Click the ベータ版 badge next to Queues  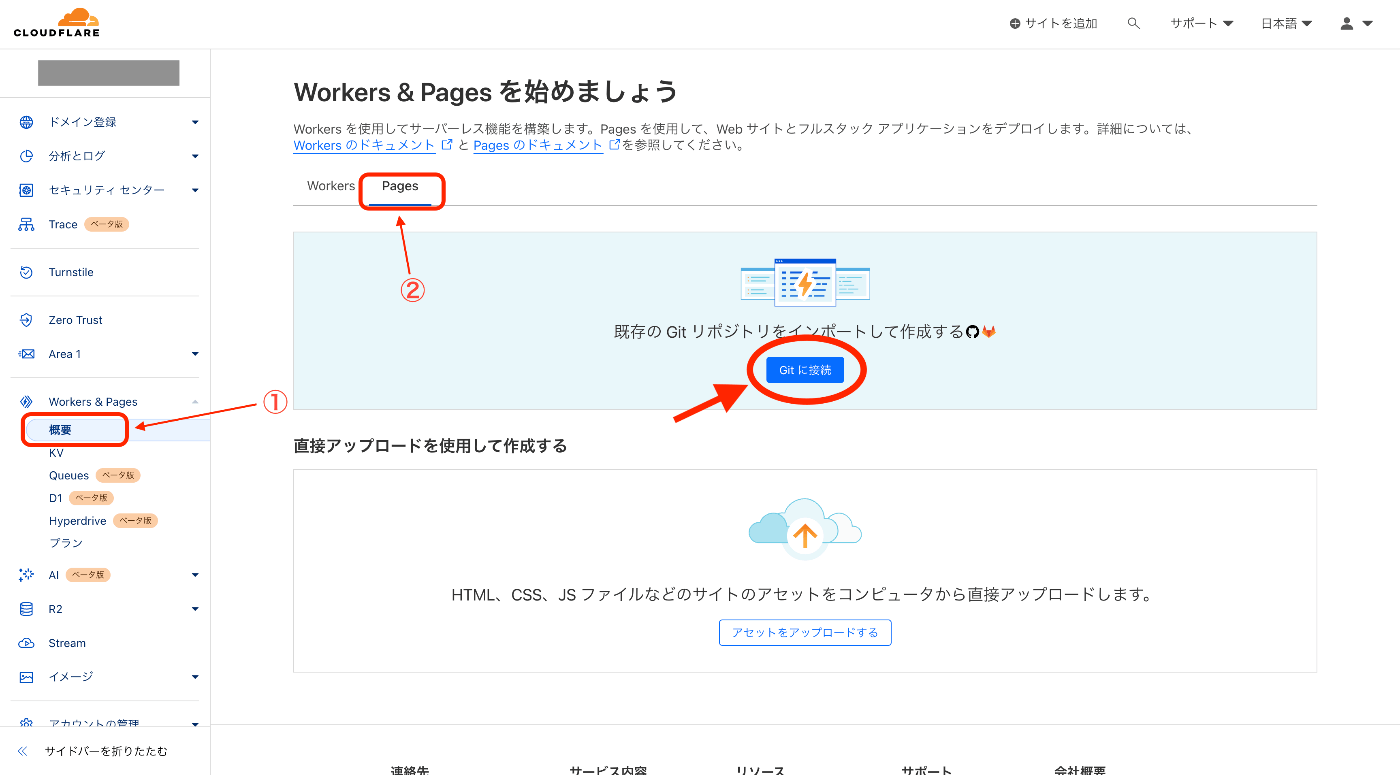pyautogui.click(x=118, y=475)
